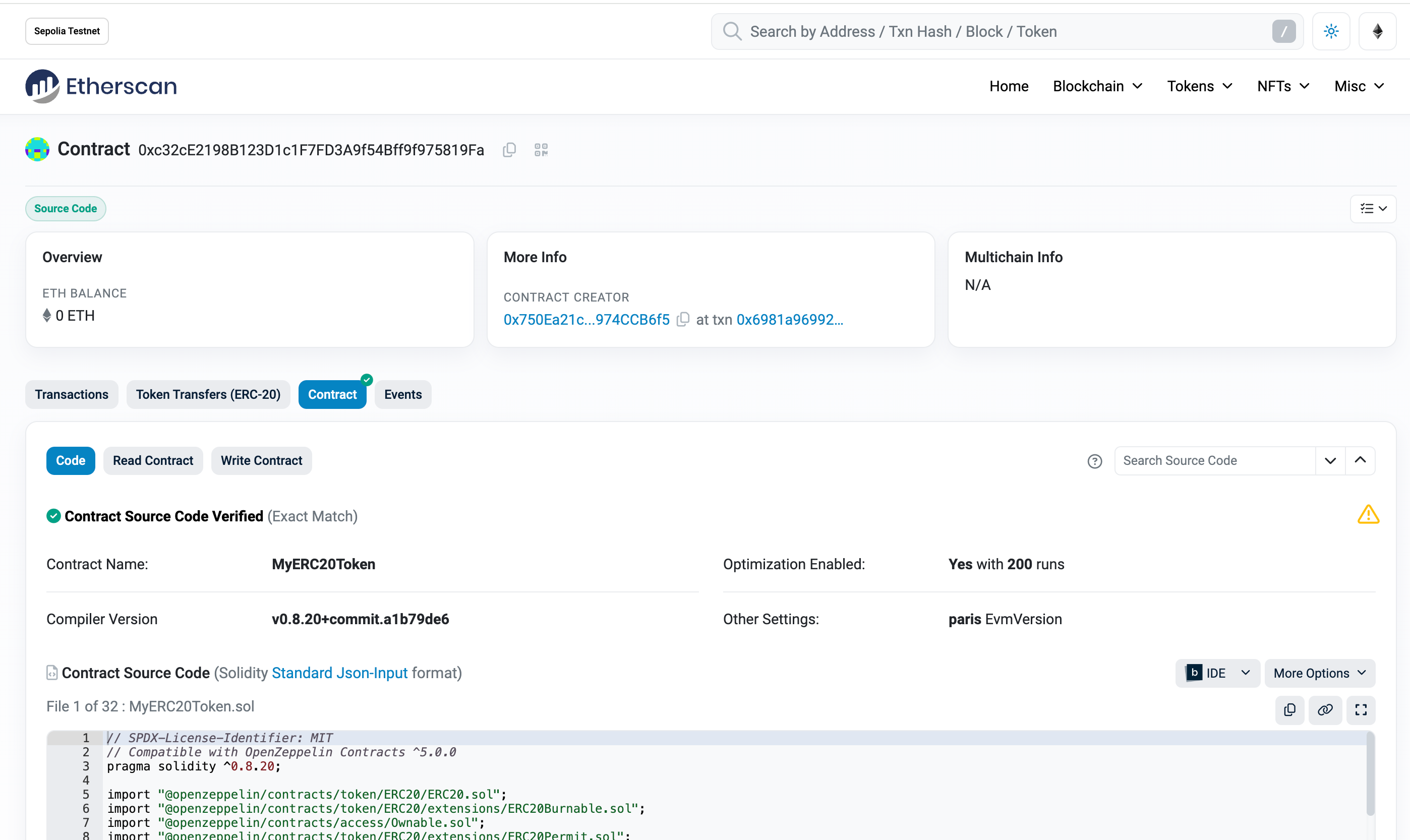Go to Home in navigation

pos(1009,86)
